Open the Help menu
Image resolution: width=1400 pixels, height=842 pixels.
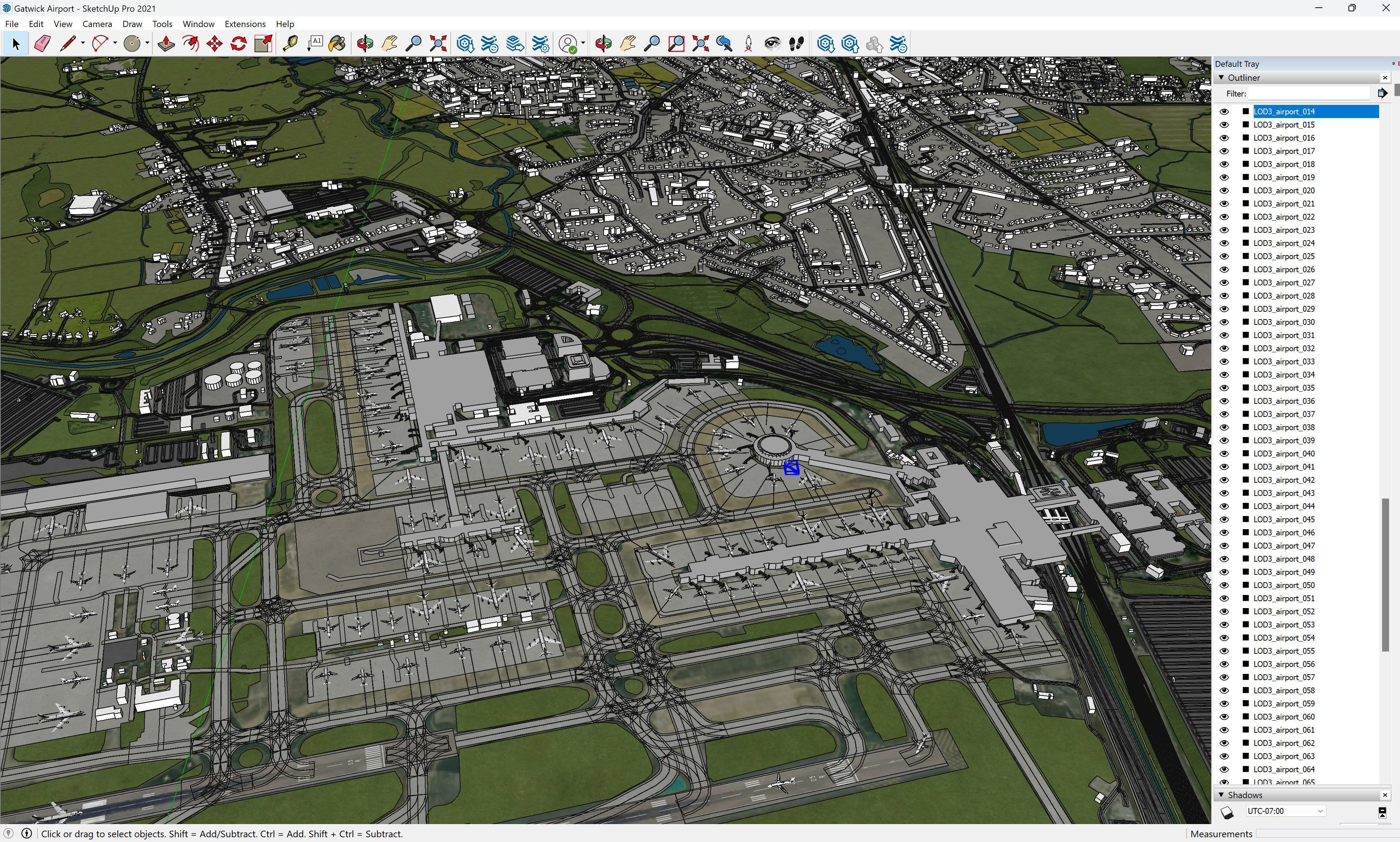[285, 24]
